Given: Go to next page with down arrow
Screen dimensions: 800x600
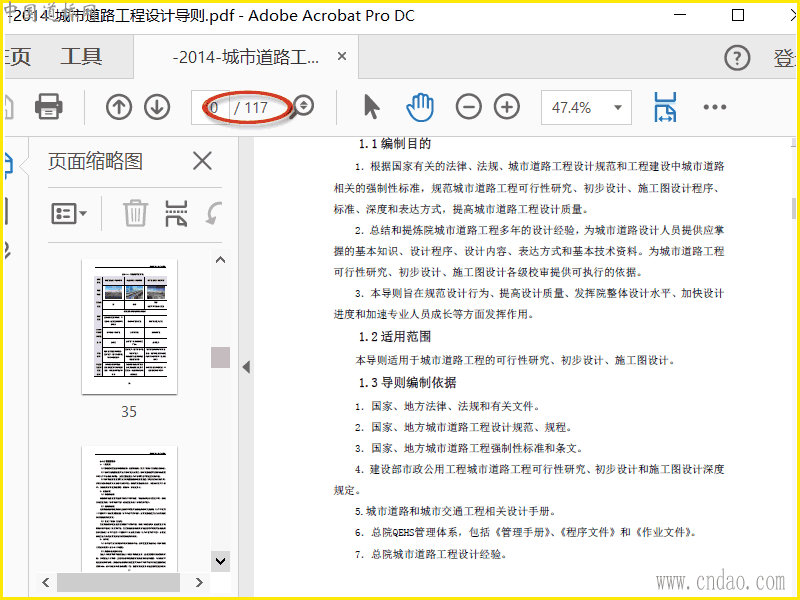Looking at the screenshot, I should point(157,107).
